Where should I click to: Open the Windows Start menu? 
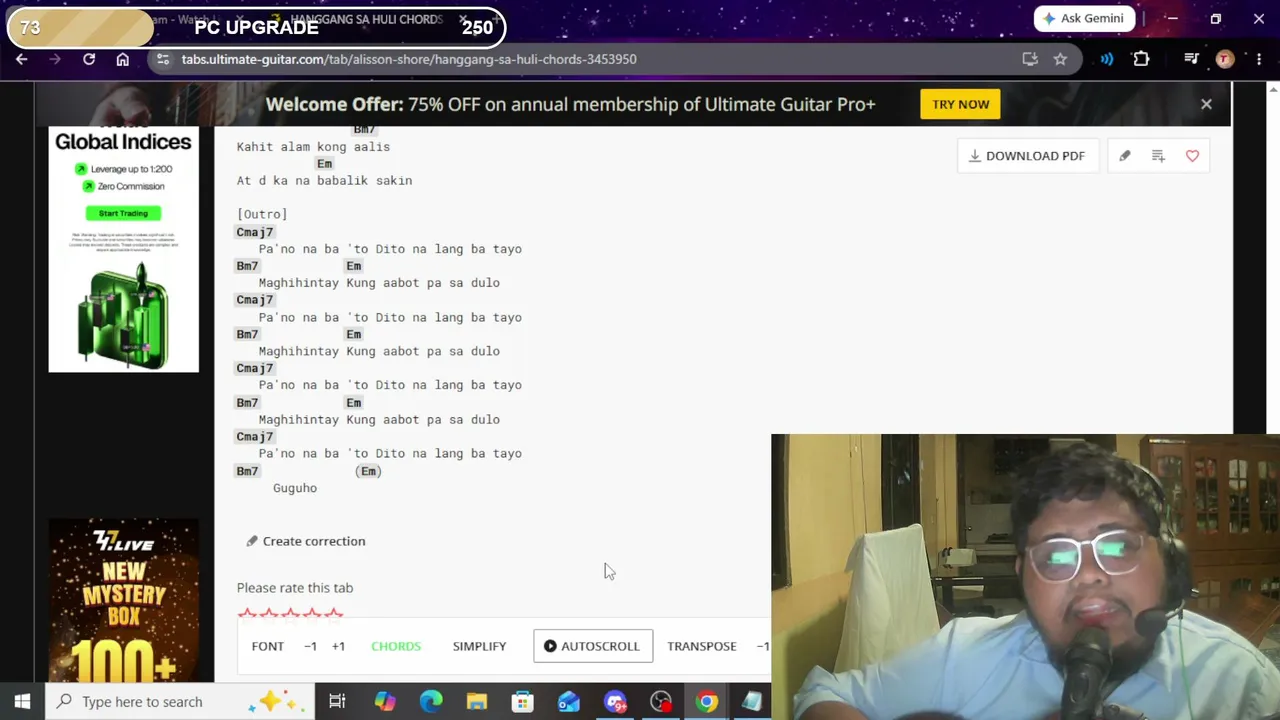tap(22, 702)
